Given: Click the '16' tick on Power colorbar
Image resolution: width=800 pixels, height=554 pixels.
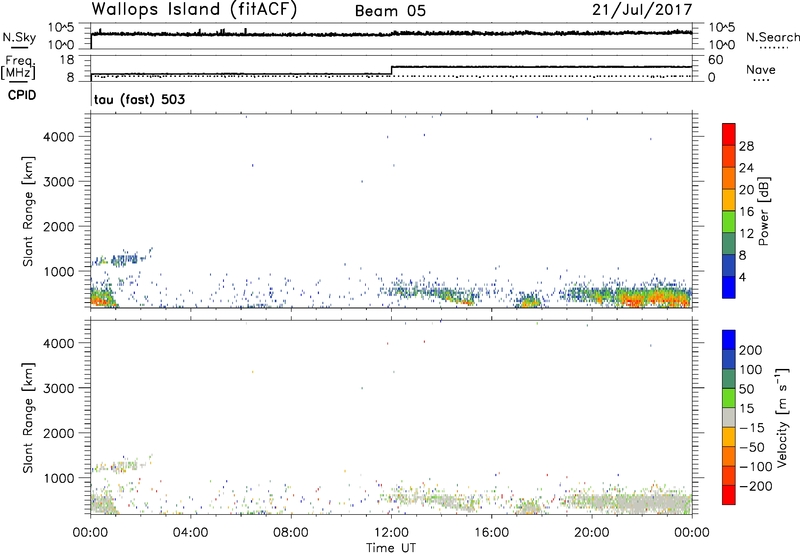Looking at the screenshot, I should (746, 212).
